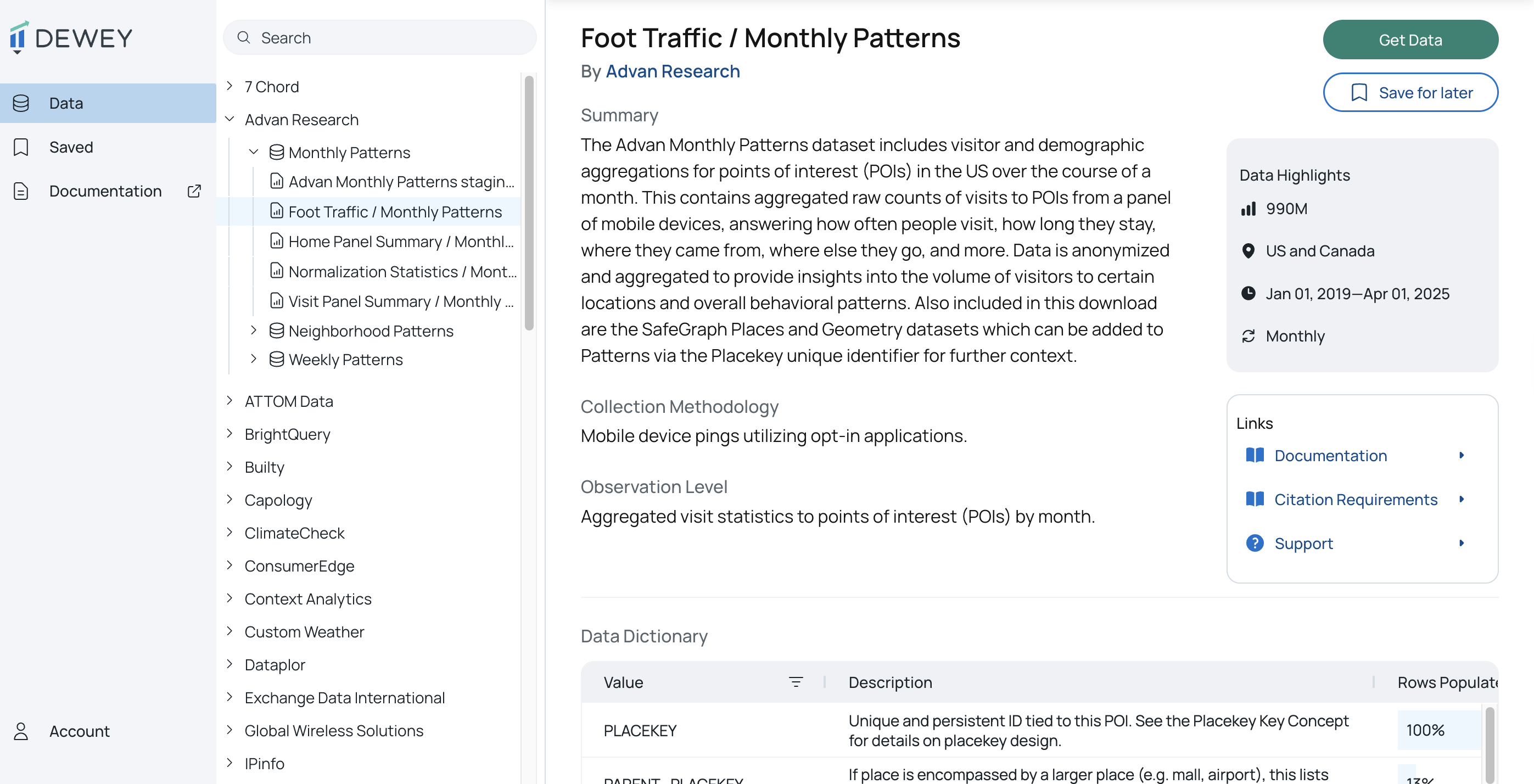Expand the Context Analytics provider
Image resolution: width=1534 pixels, height=784 pixels.
pyautogui.click(x=230, y=598)
